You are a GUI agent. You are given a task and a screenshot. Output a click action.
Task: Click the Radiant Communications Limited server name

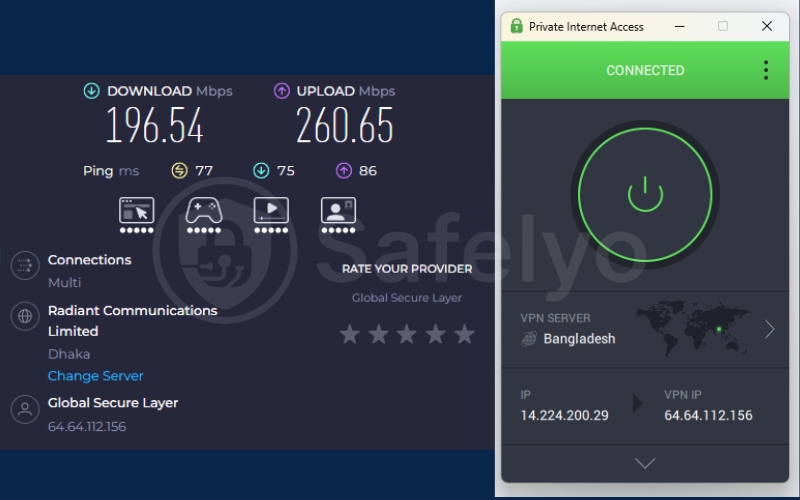133,321
